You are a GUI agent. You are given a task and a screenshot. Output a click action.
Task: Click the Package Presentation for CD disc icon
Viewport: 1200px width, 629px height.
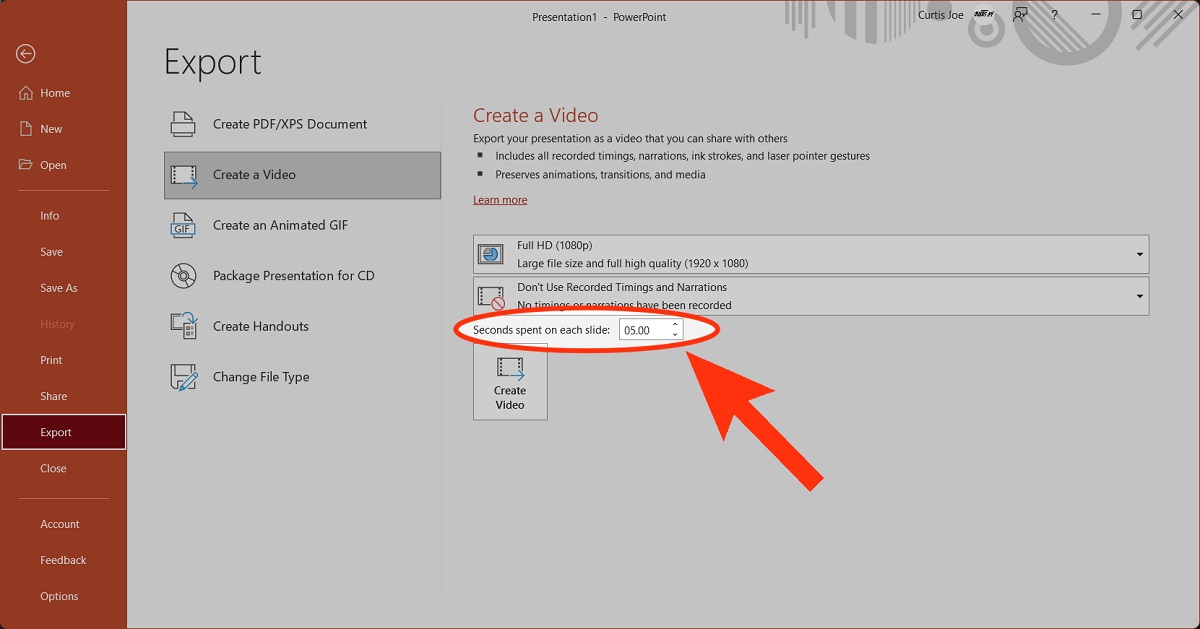tap(183, 276)
